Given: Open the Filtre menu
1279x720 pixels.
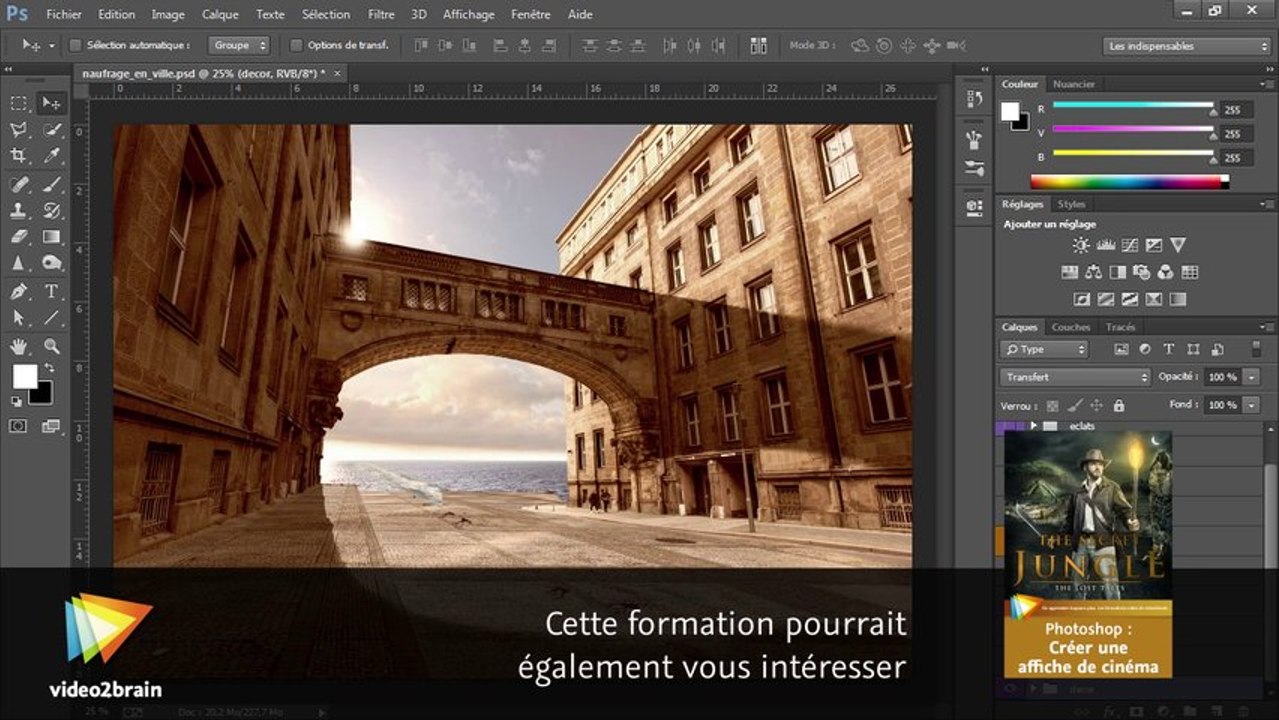Looking at the screenshot, I should pyautogui.click(x=381, y=14).
